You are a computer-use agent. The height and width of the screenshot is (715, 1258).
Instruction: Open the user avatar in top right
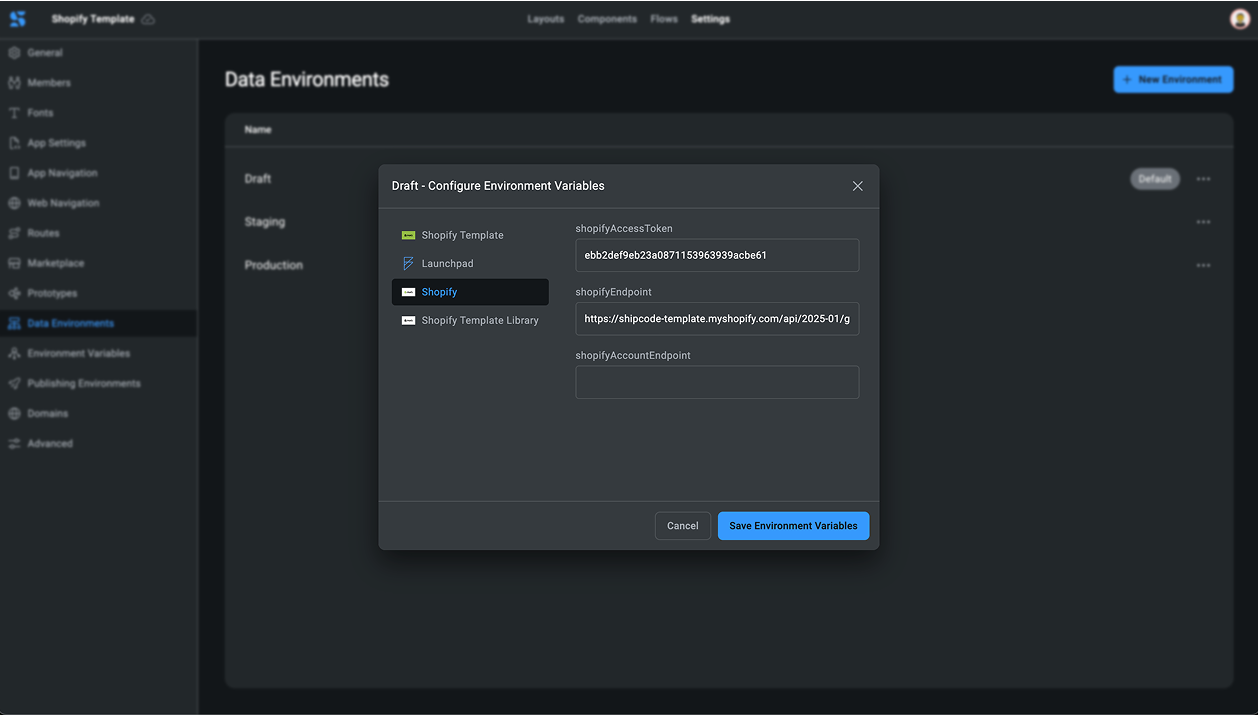coord(1240,19)
